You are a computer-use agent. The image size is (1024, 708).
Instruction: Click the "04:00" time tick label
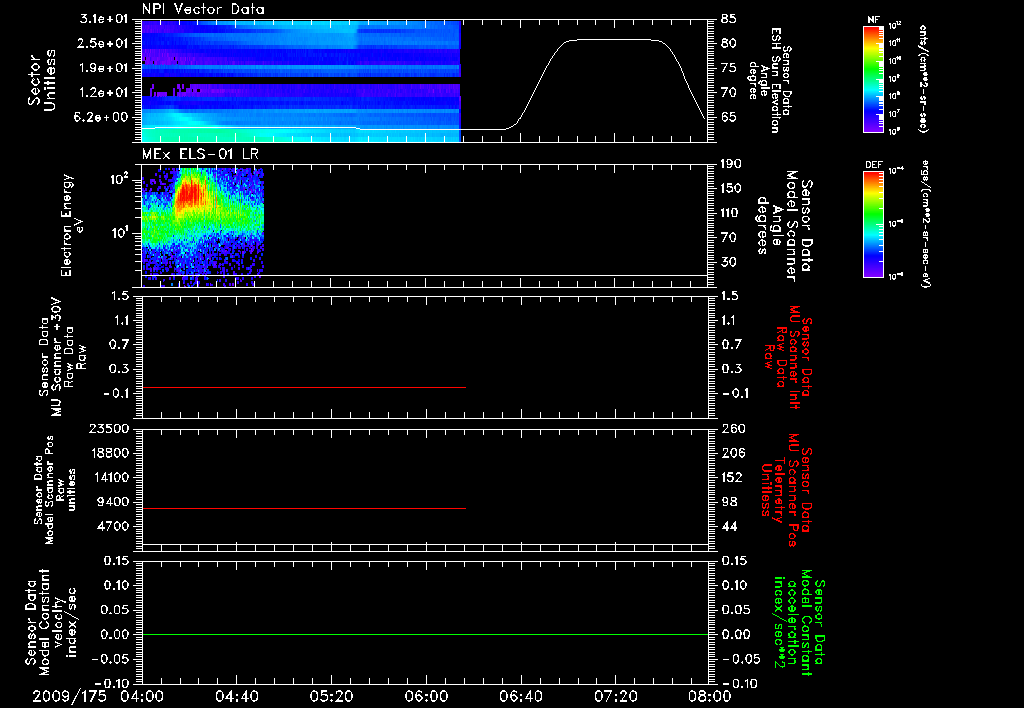[142, 696]
